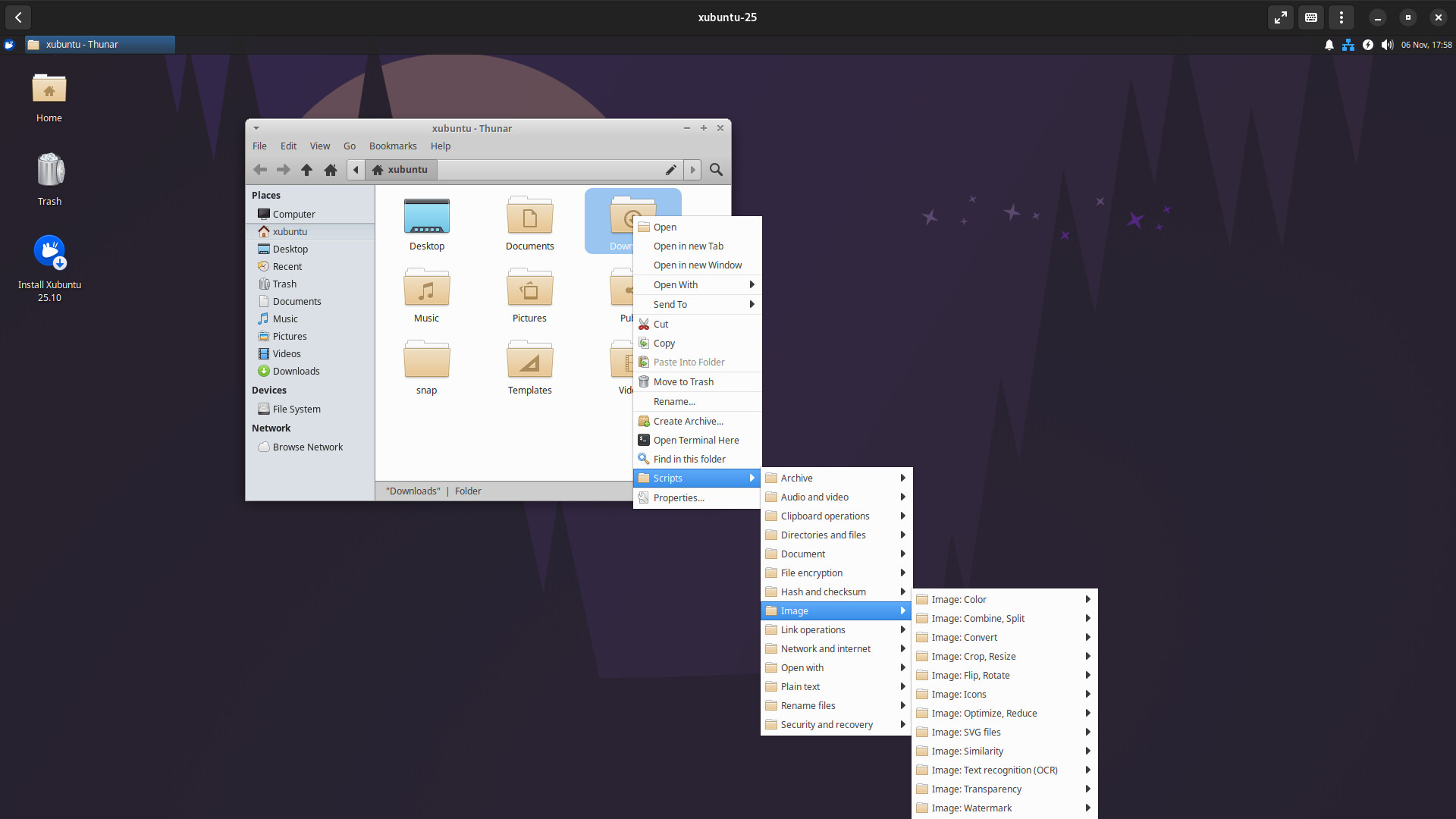Click the Home toolbar icon in Thunar
Screen dimensions: 1456x819
pyautogui.click(x=331, y=170)
